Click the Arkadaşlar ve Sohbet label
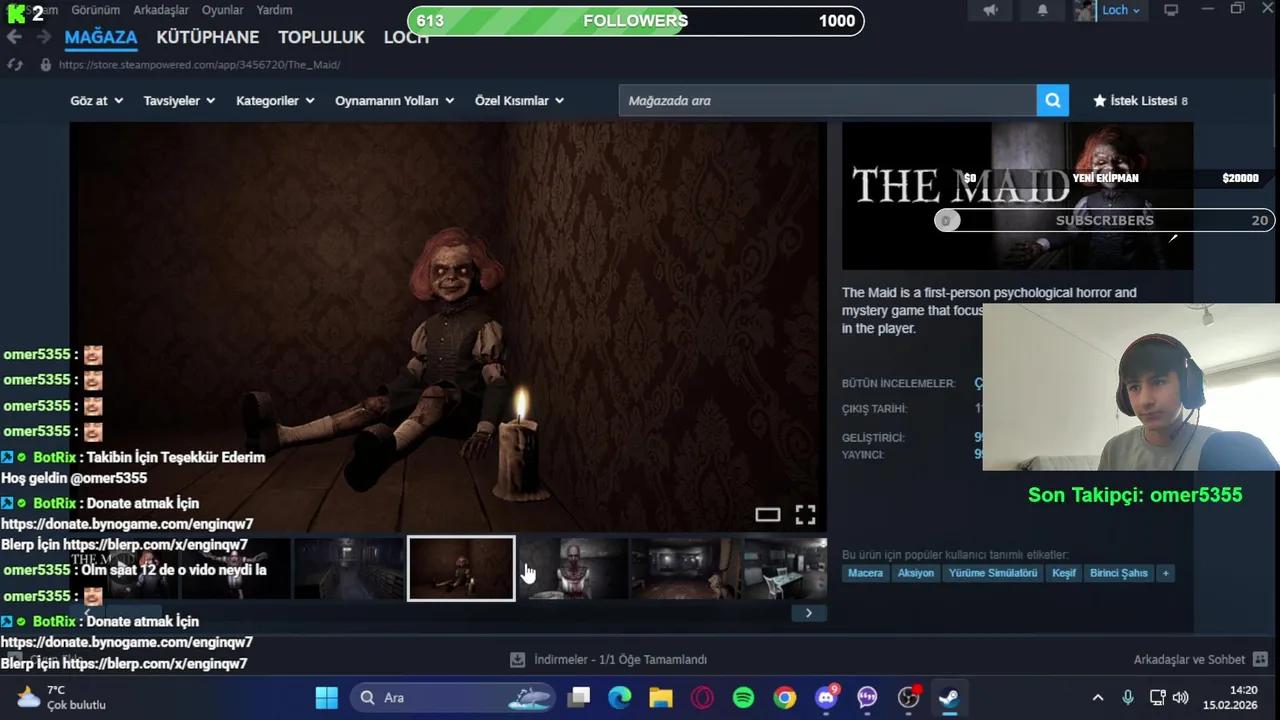Image resolution: width=1280 pixels, height=720 pixels. tap(1189, 660)
